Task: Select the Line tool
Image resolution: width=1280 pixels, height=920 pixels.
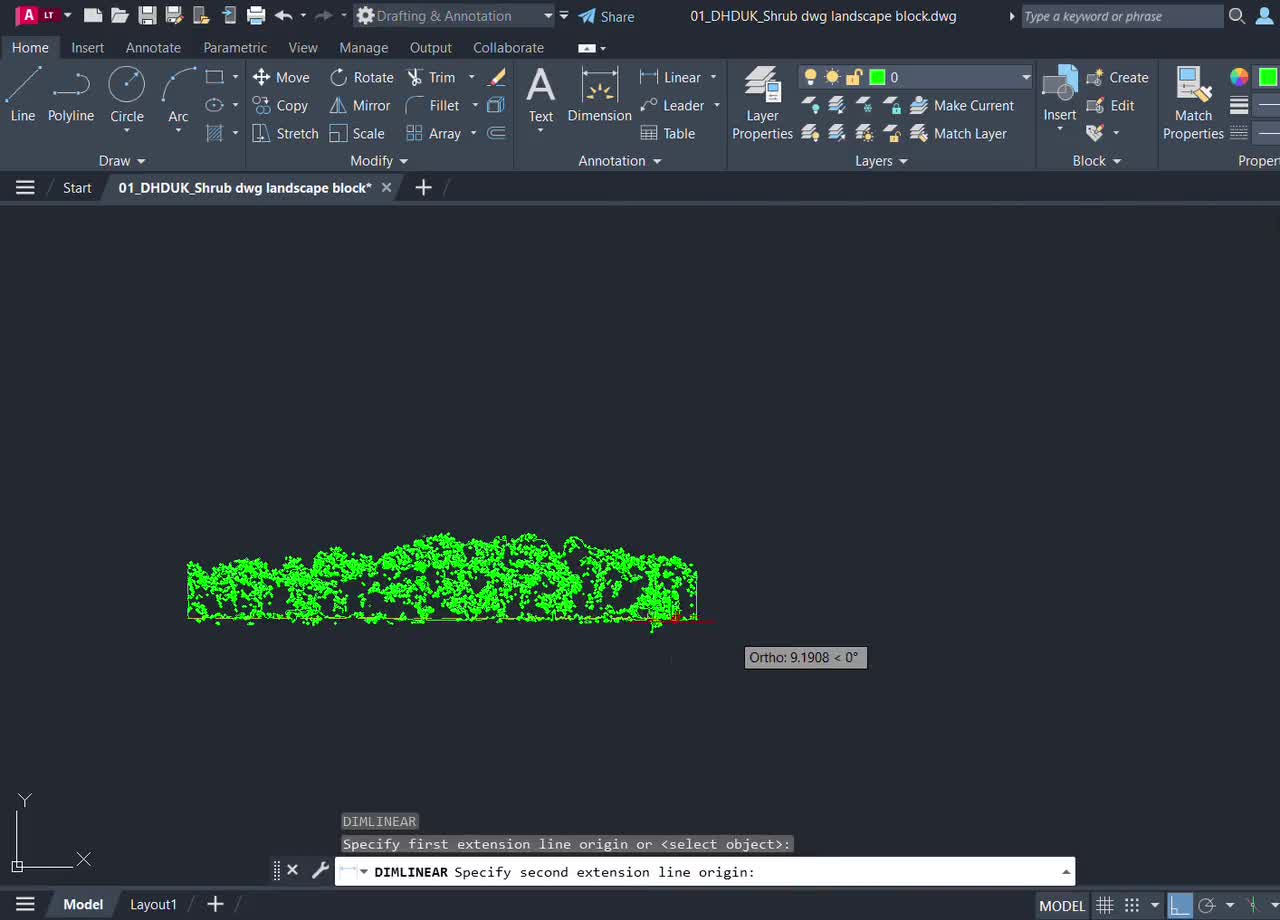Action: point(22,95)
